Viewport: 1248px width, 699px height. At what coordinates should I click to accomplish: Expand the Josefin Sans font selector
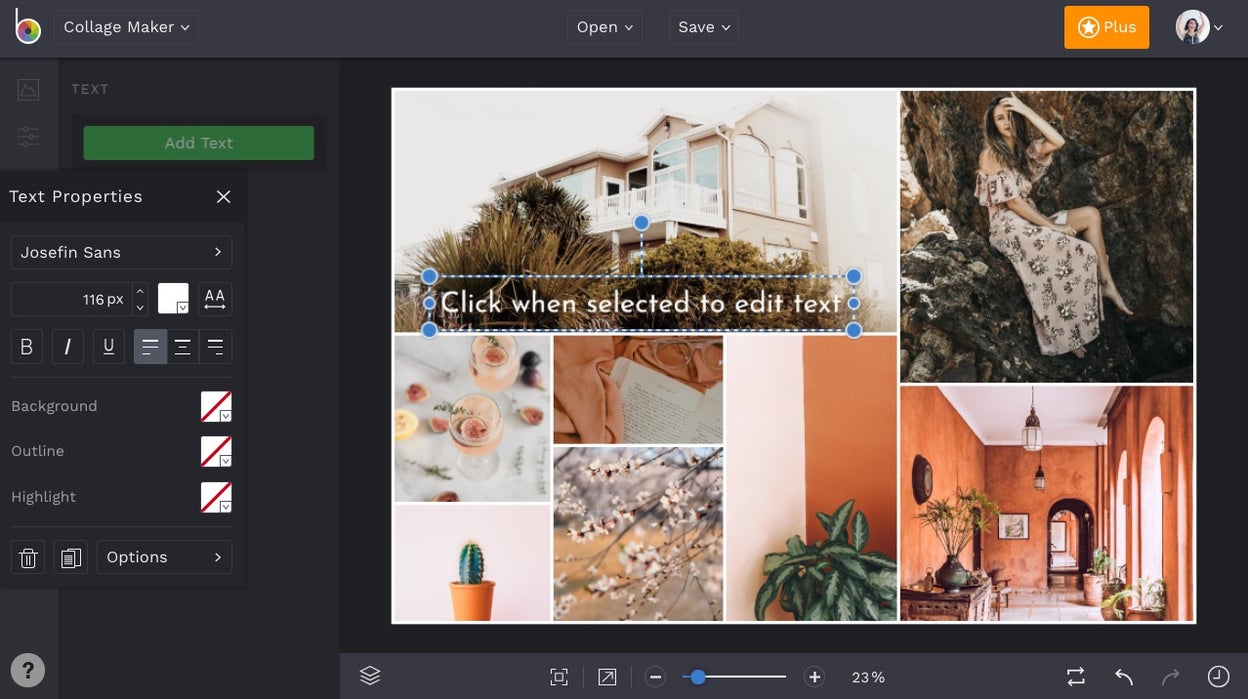coord(121,252)
